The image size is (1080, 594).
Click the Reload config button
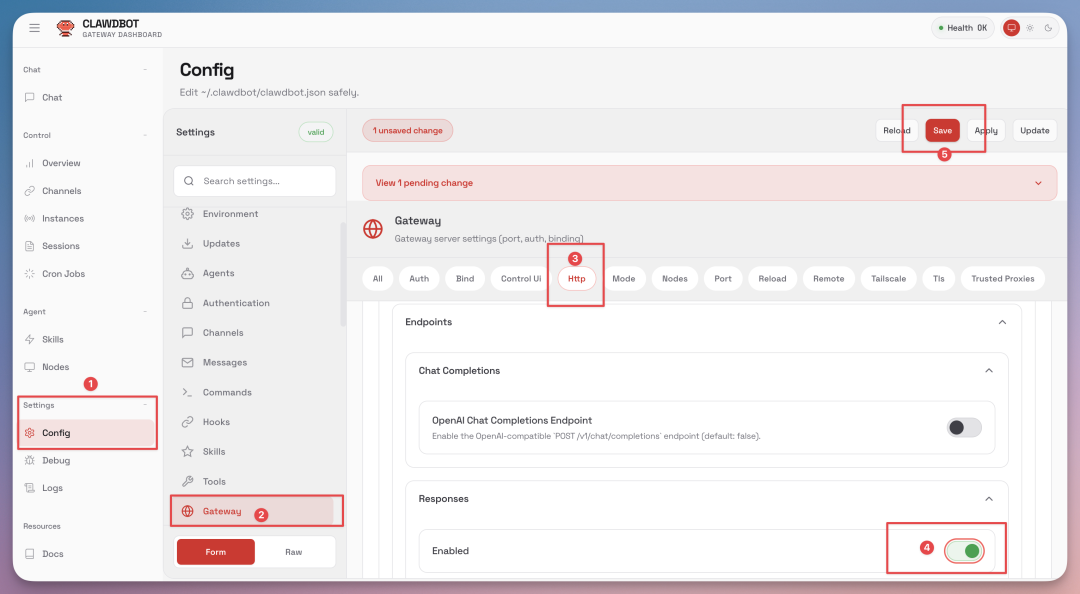pyautogui.click(x=896, y=130)
